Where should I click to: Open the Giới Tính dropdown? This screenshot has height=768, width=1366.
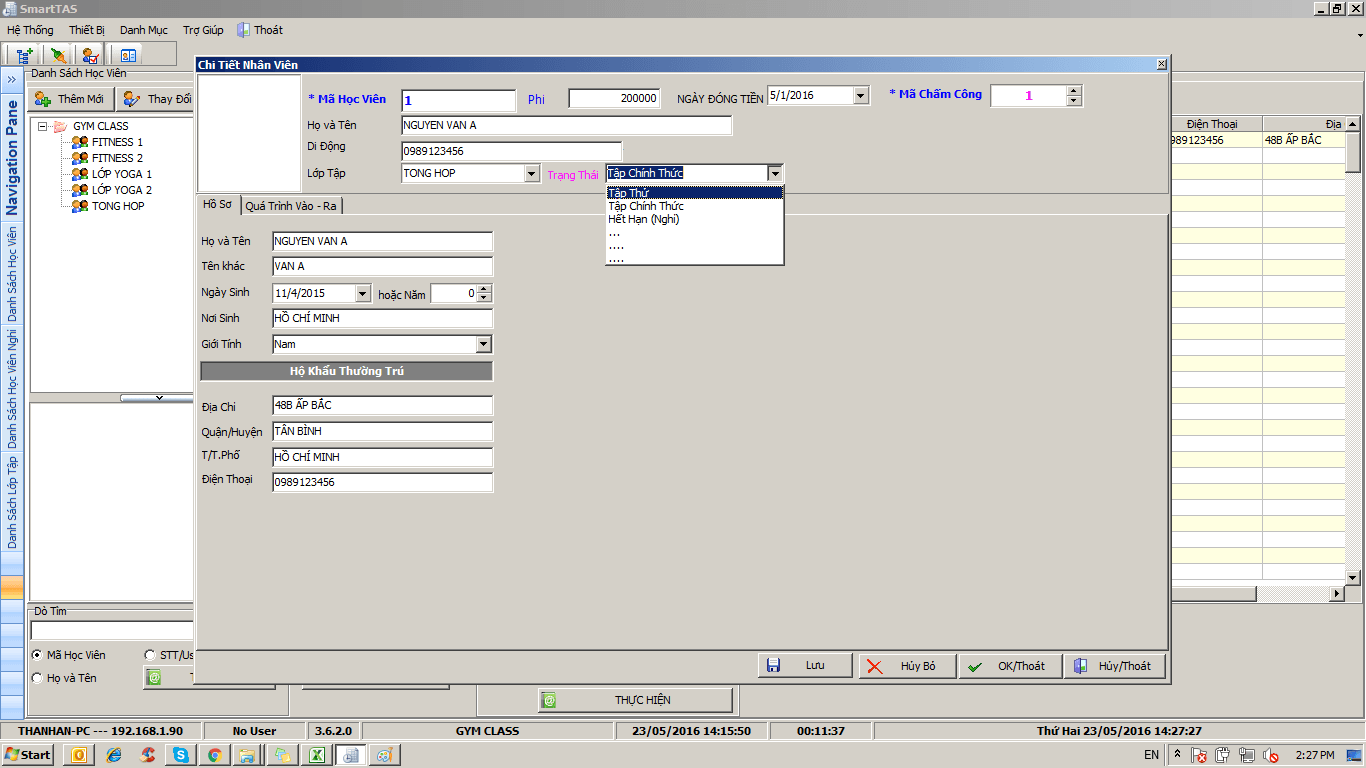(x=483, y=344)
